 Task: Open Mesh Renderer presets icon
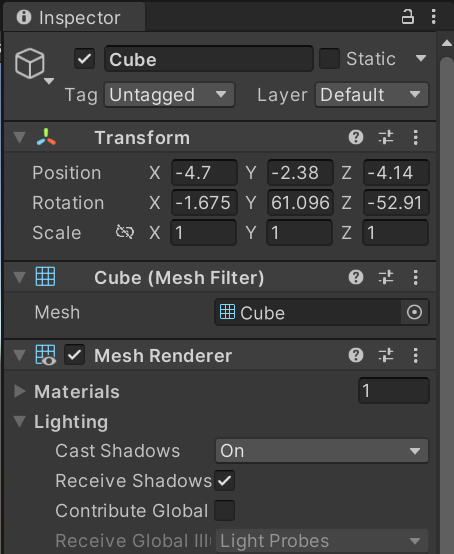(x=386, y=355)
